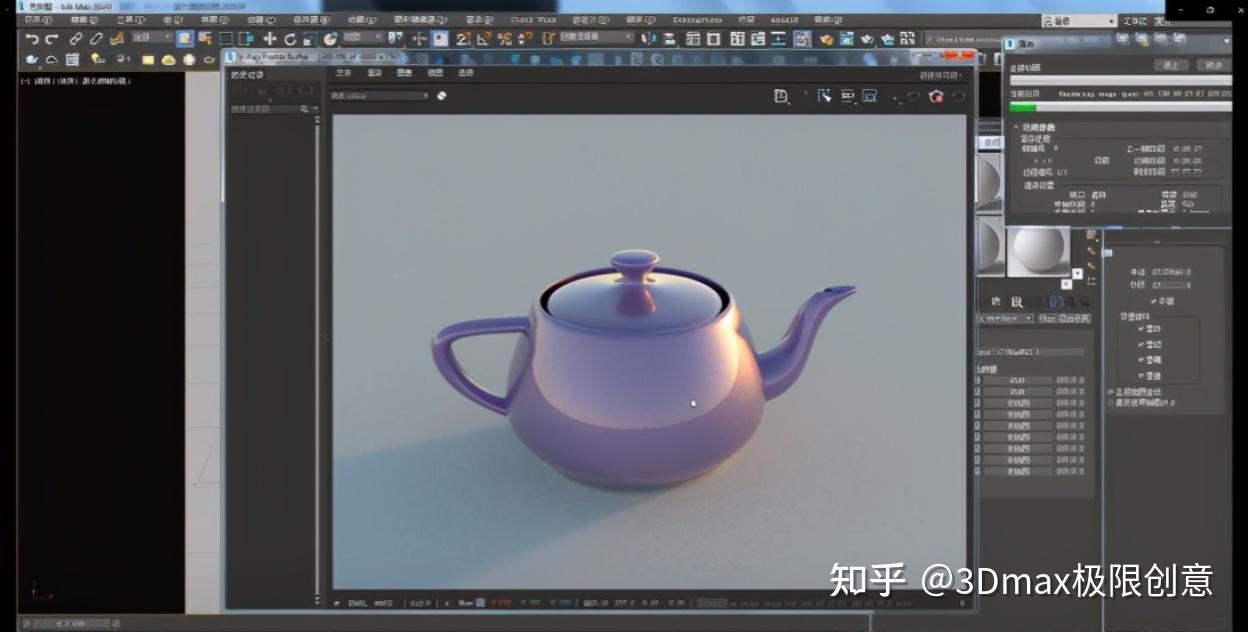
Task: Open the save image icon in frame buffer
Action: tap(780, 96)
